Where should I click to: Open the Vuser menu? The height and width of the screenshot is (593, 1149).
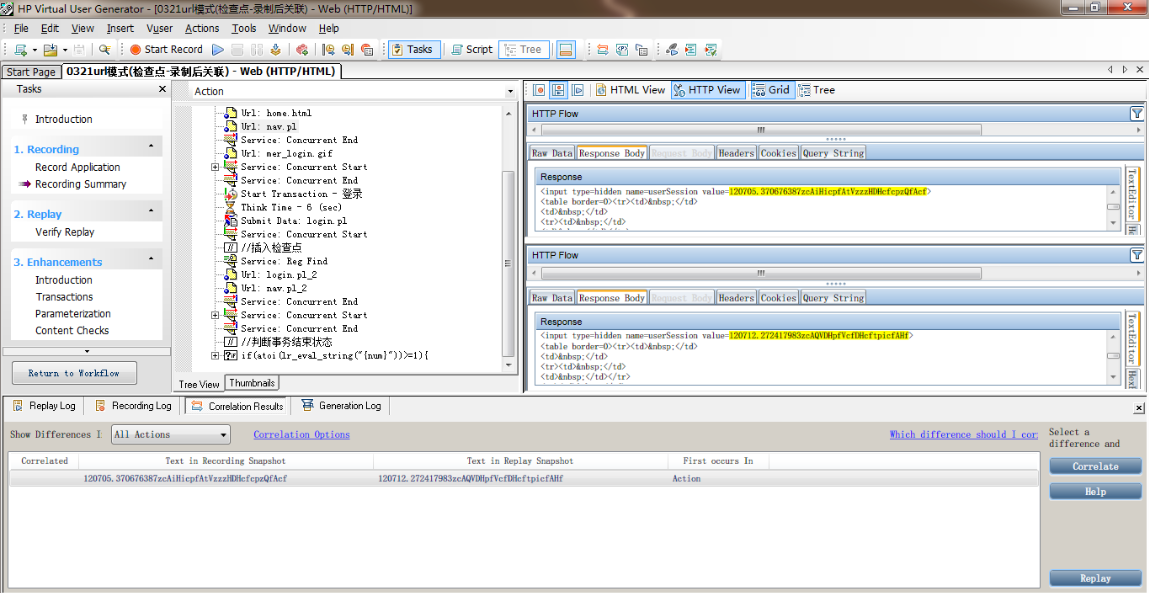[160, 29]
